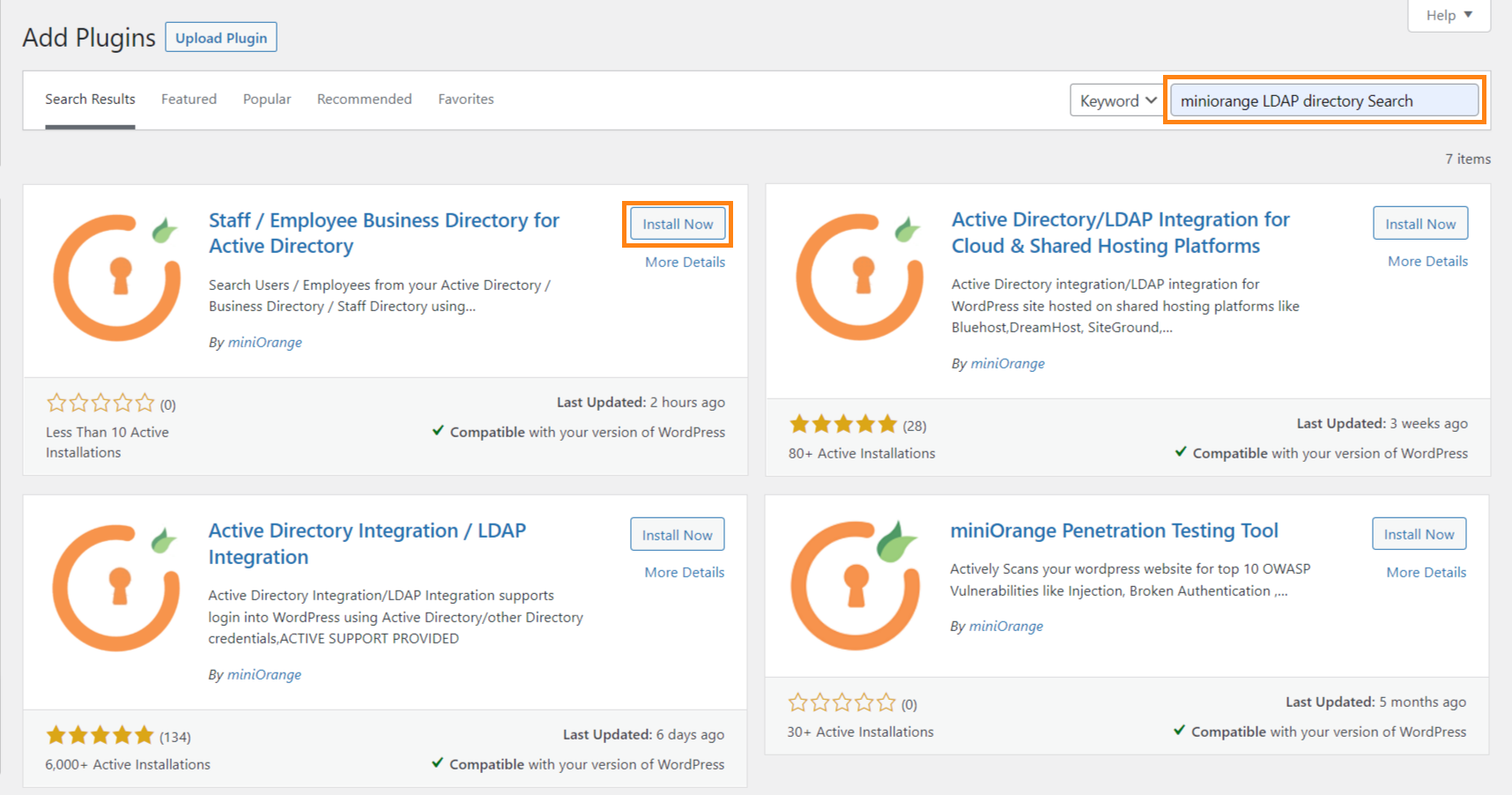Image resolution: width=1512 pixels, height=795 pixels.
Task: Open More Details for Cloud & Shared Hosting plugin
Action: point(1427,261)
